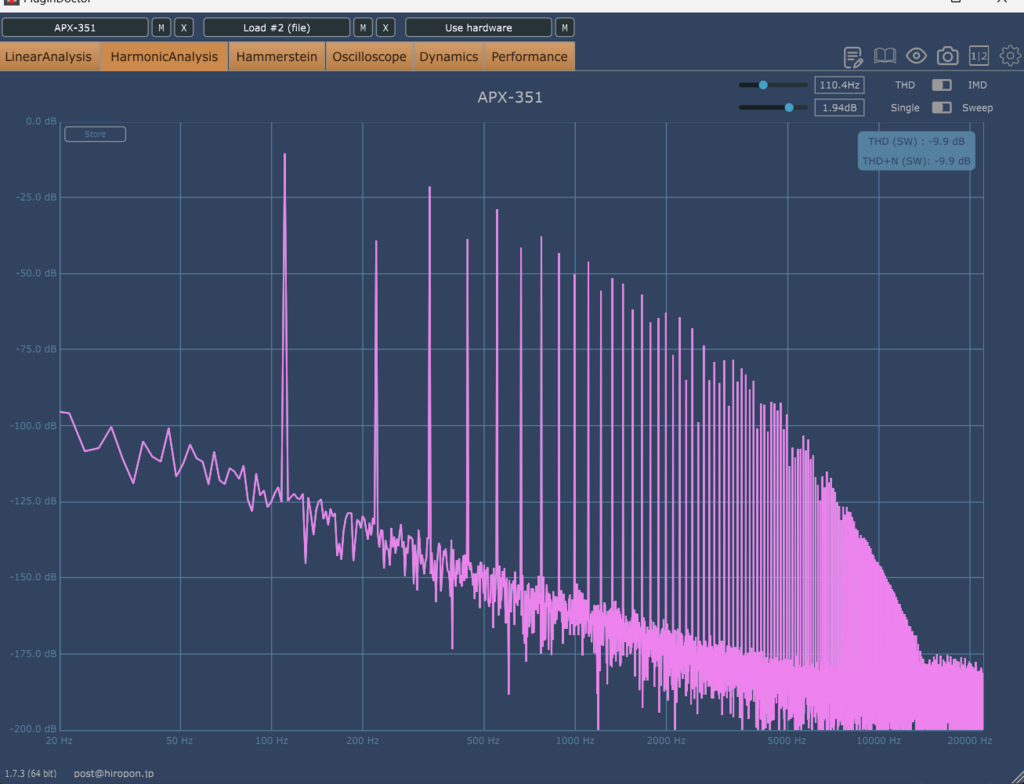Screen dimensions: 1024x784
Task: Click the 0.0 dB axis label
Action: click(41, 122)
